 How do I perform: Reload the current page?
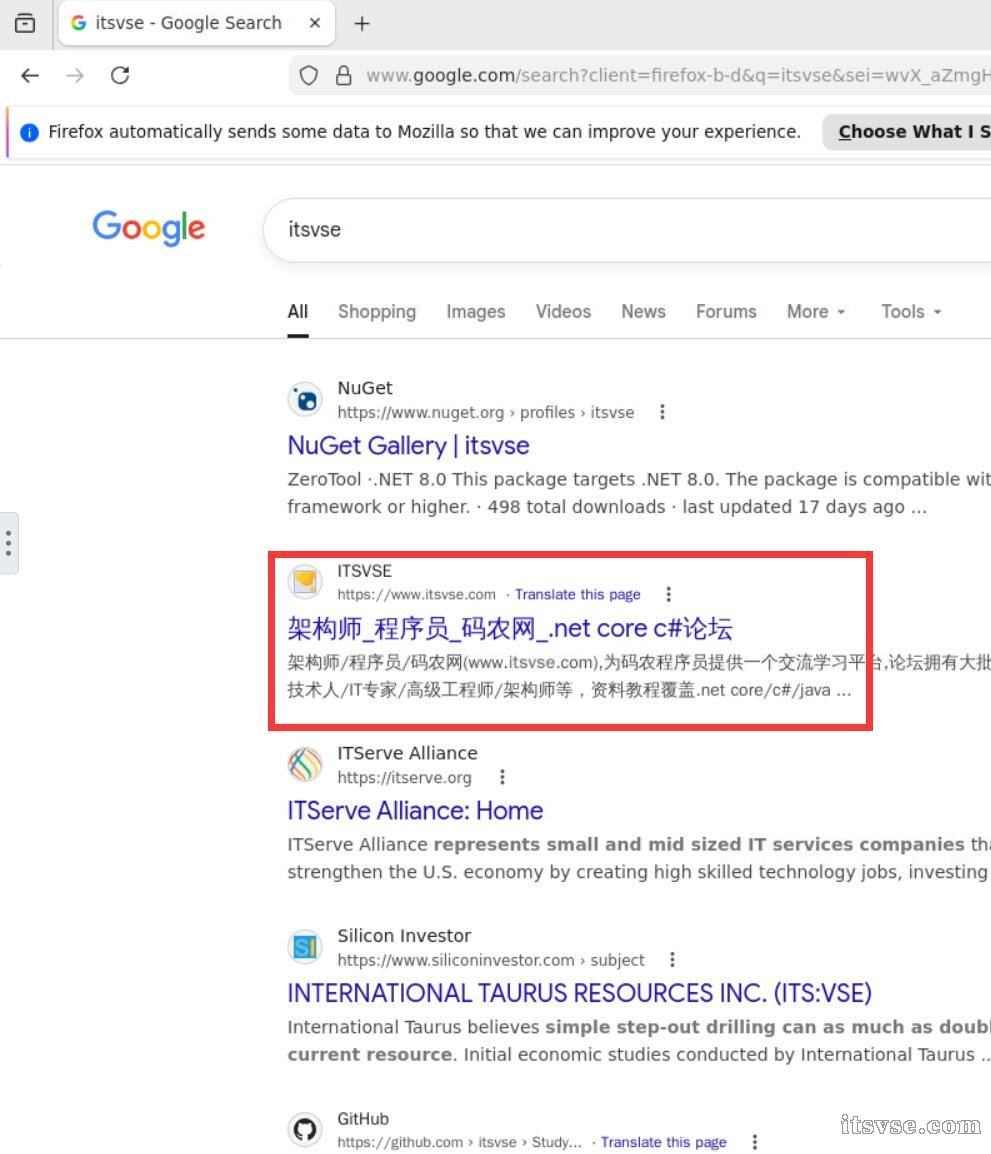(120, 75)
